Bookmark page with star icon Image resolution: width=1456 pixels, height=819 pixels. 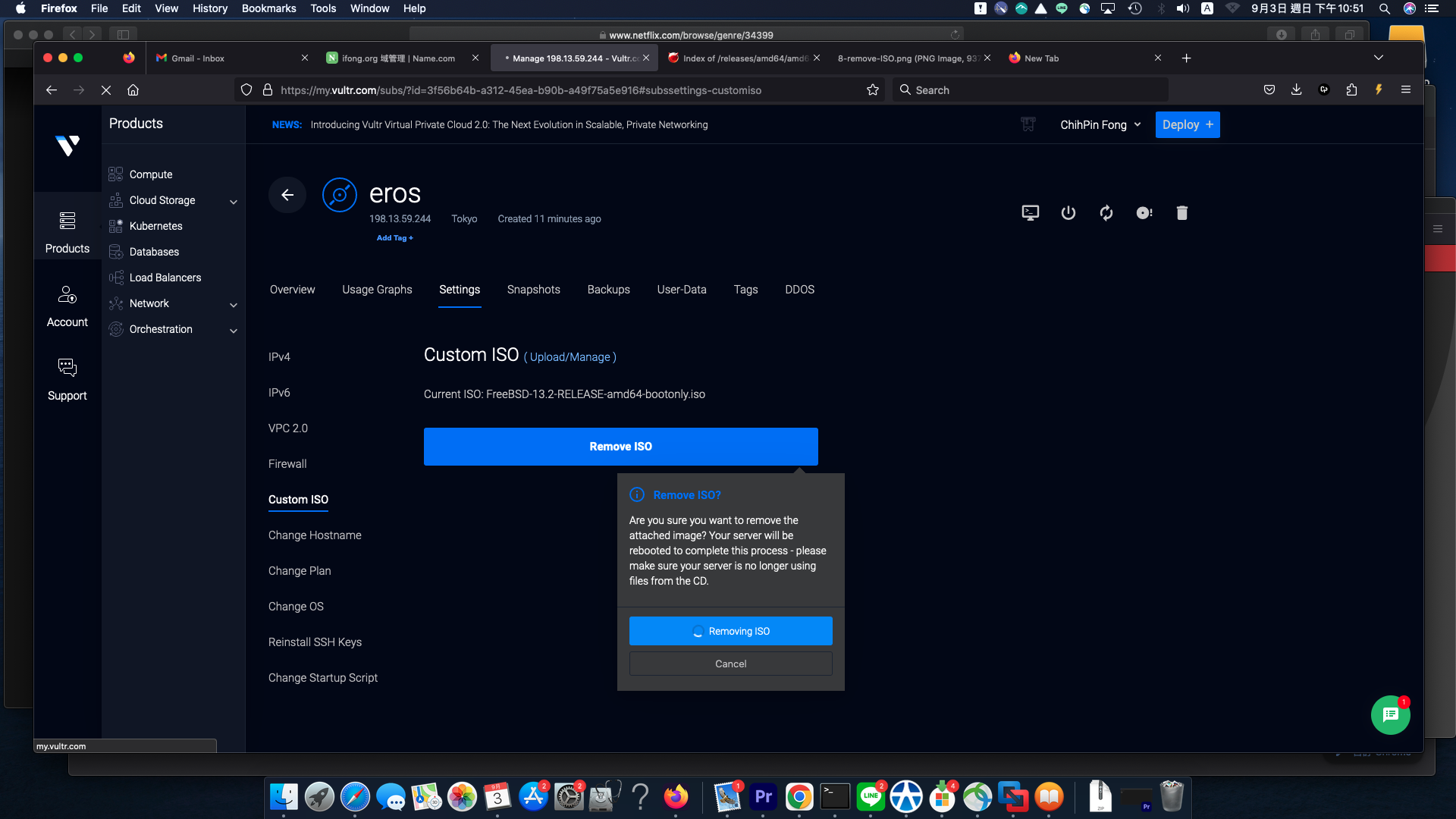point(873,90)
